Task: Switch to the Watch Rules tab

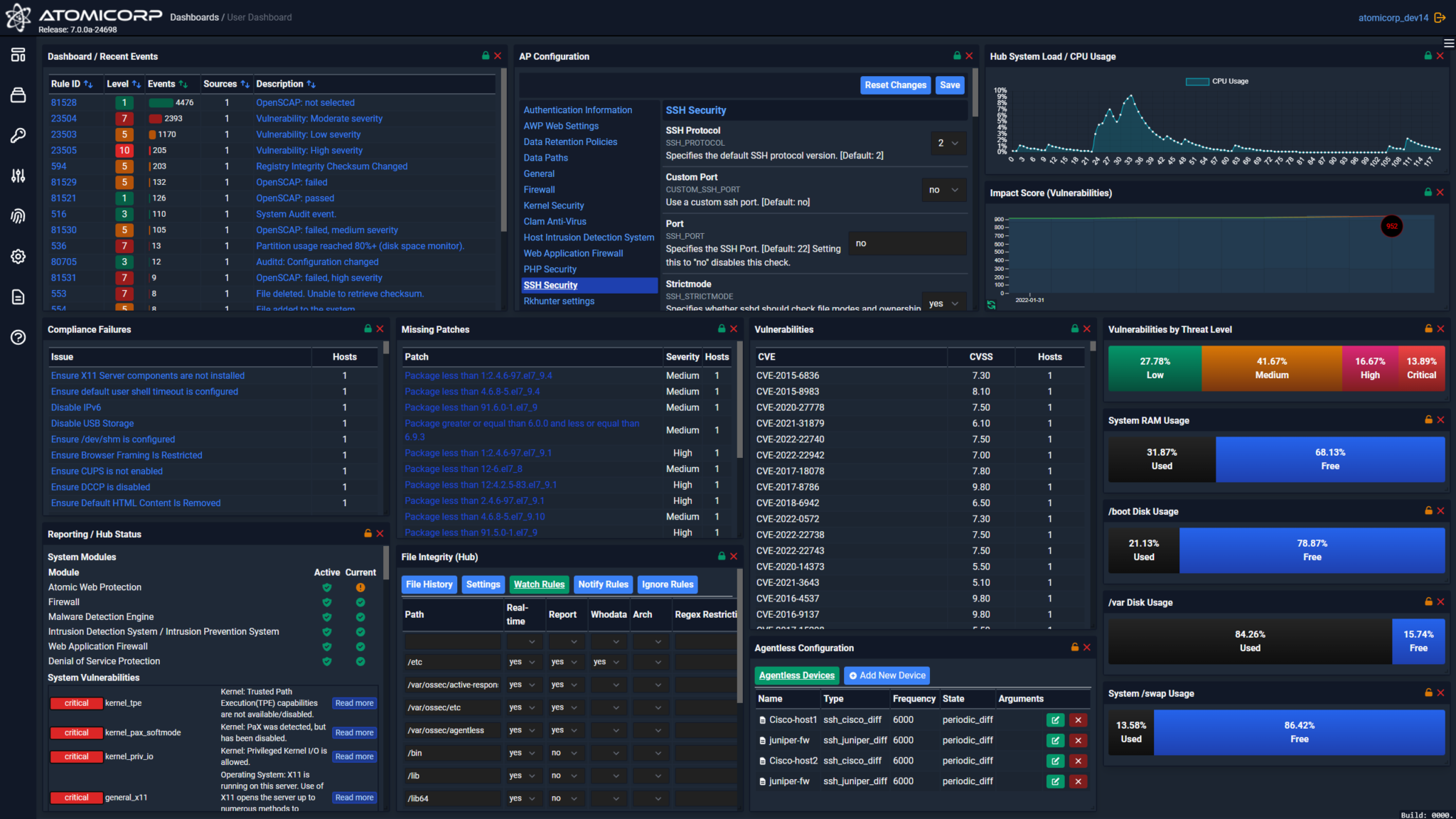Action: coord(539,584)
